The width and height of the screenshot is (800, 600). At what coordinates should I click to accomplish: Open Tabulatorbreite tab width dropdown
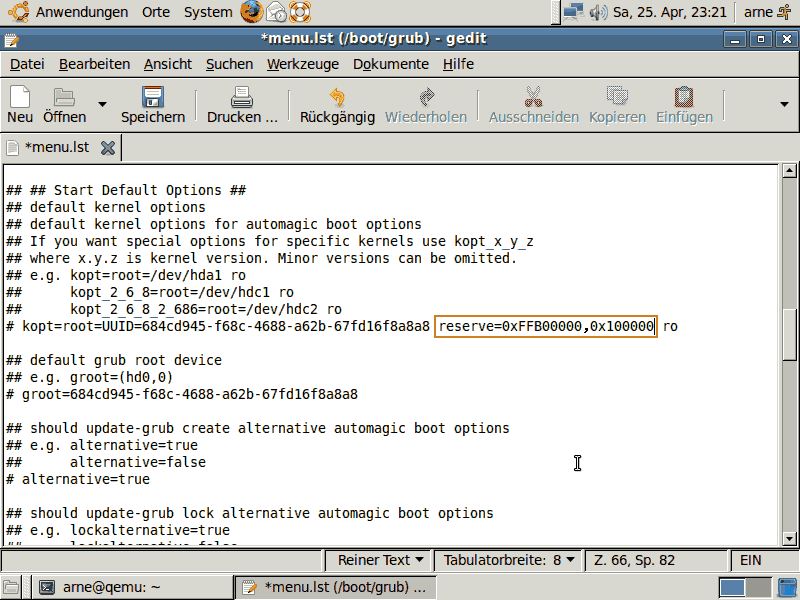[x=509, y=560]
